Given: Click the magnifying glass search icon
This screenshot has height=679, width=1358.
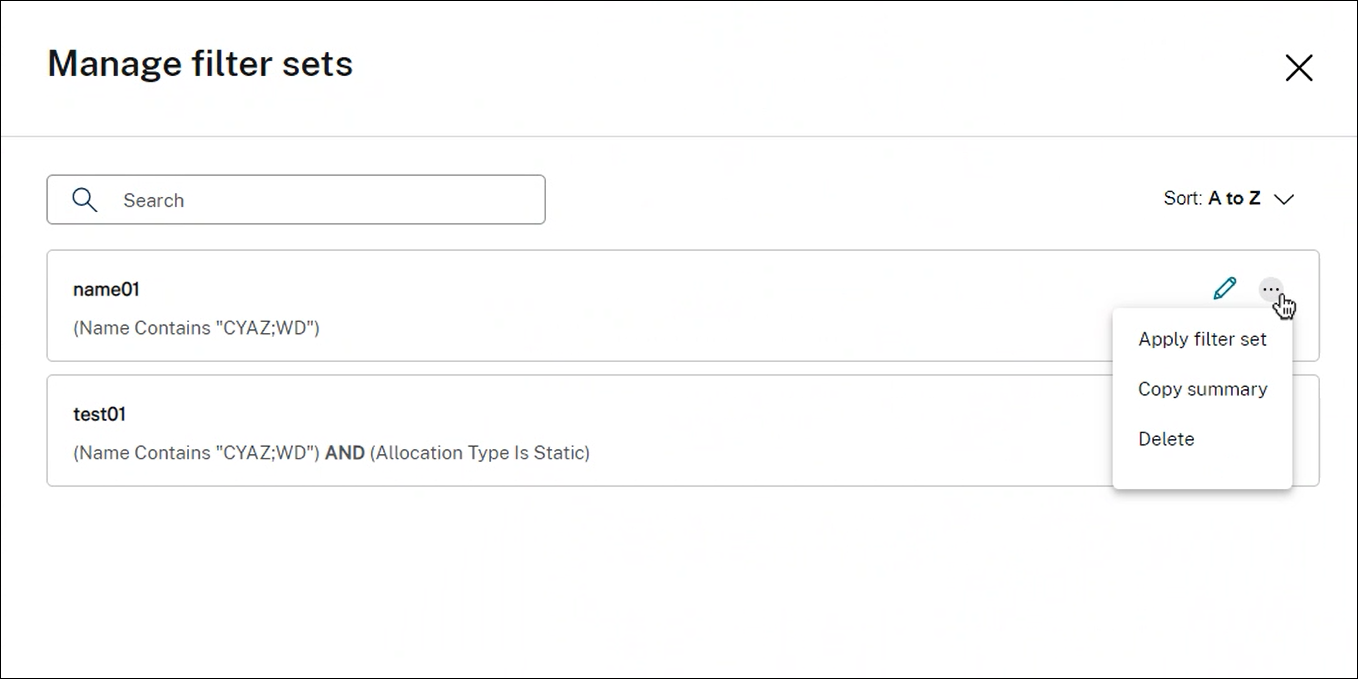Looking at the screenshot, I should (85, 200).
